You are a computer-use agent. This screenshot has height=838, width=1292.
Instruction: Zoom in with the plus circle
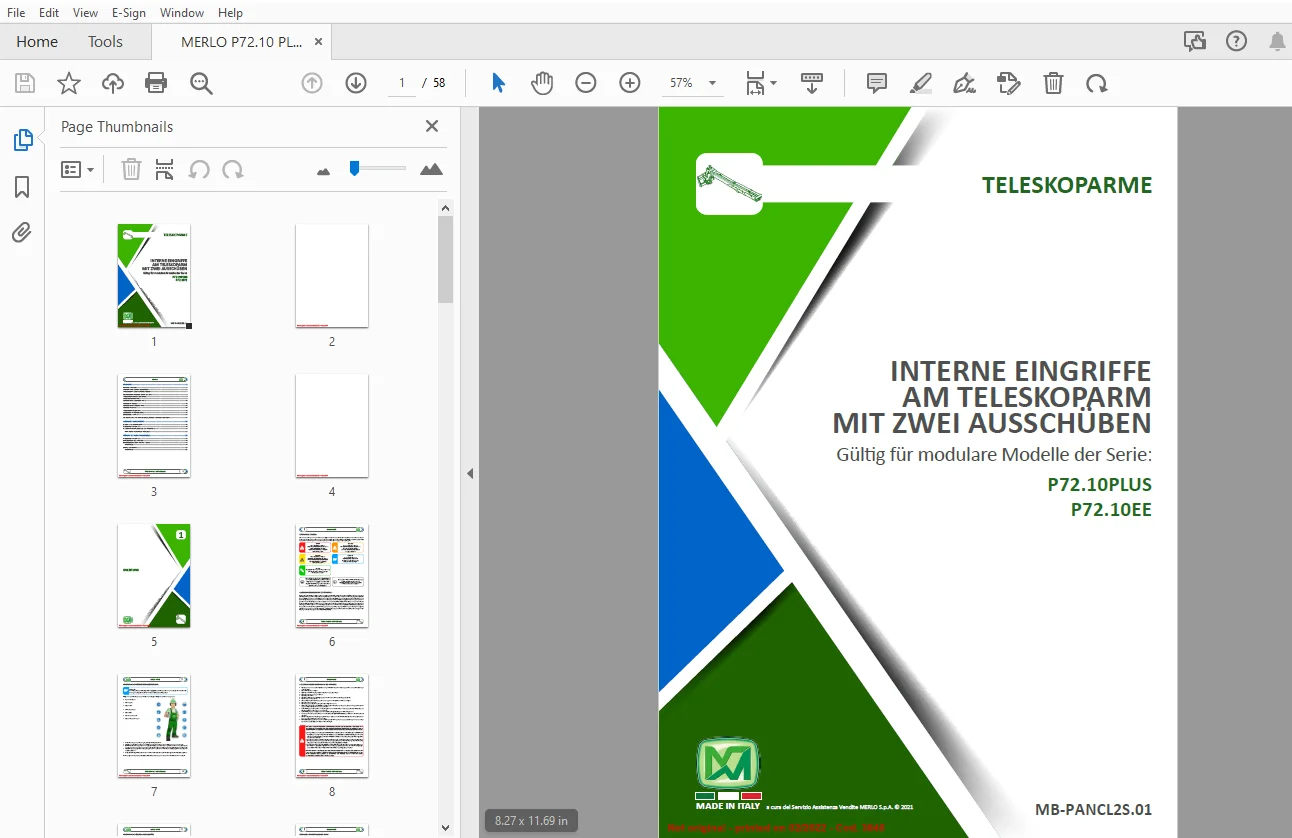[630, 83]
